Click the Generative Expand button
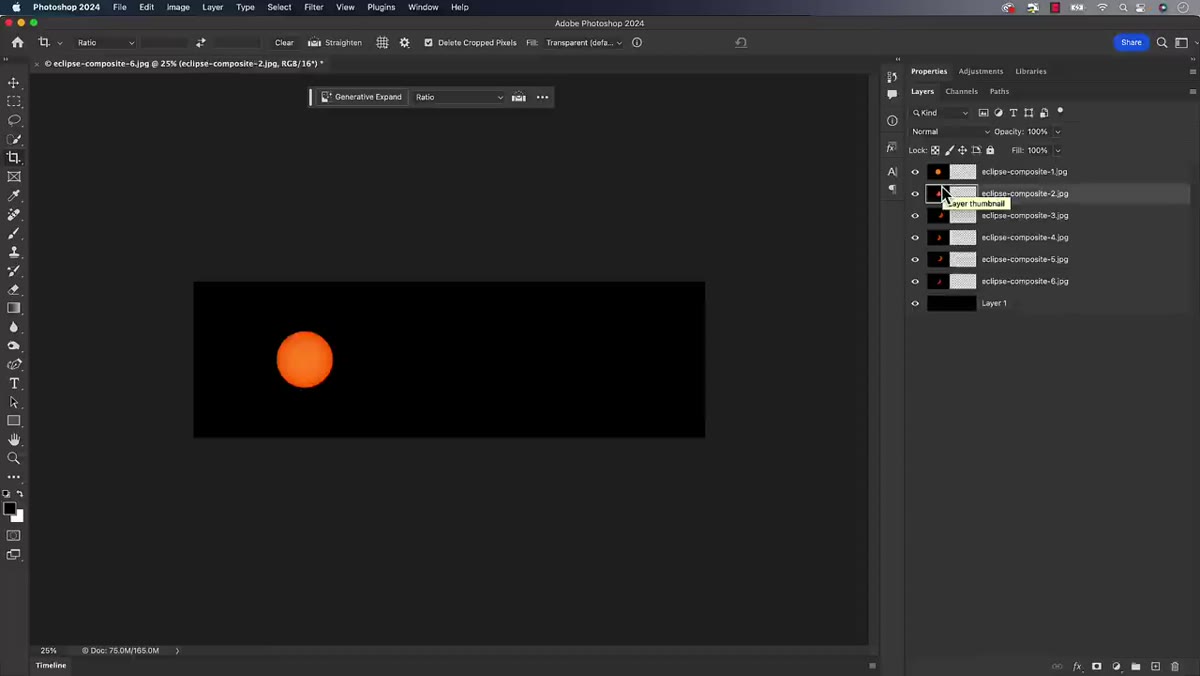1200x676 pixels. point(361,97)
